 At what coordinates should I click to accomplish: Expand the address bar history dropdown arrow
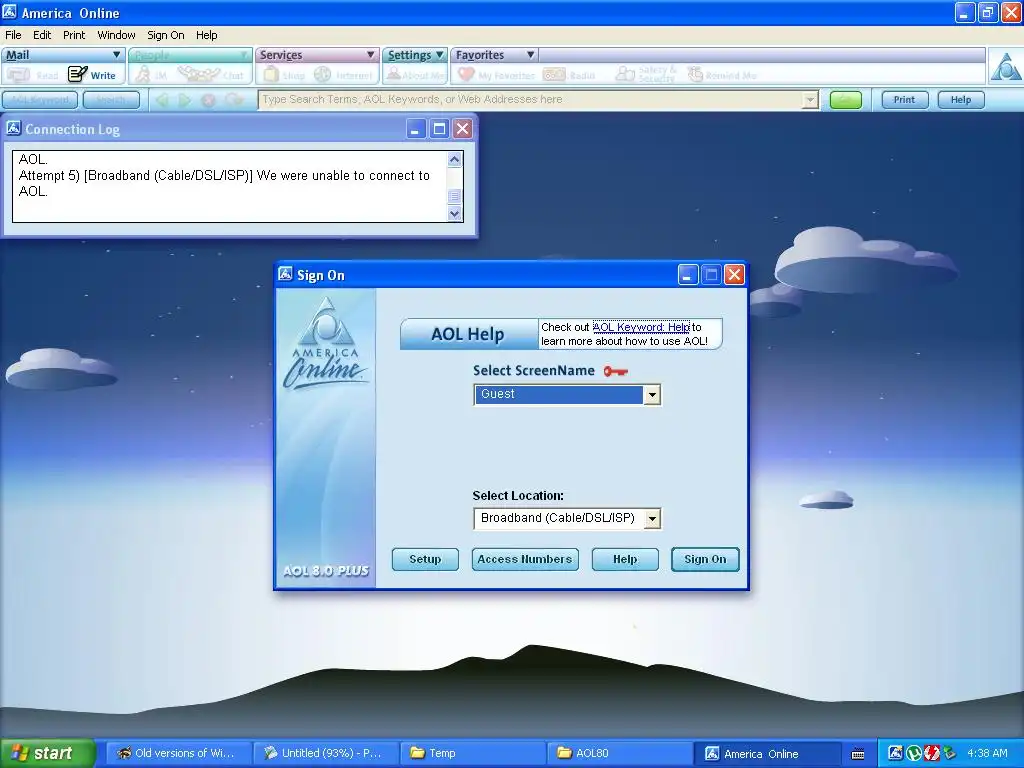point(810,100)
